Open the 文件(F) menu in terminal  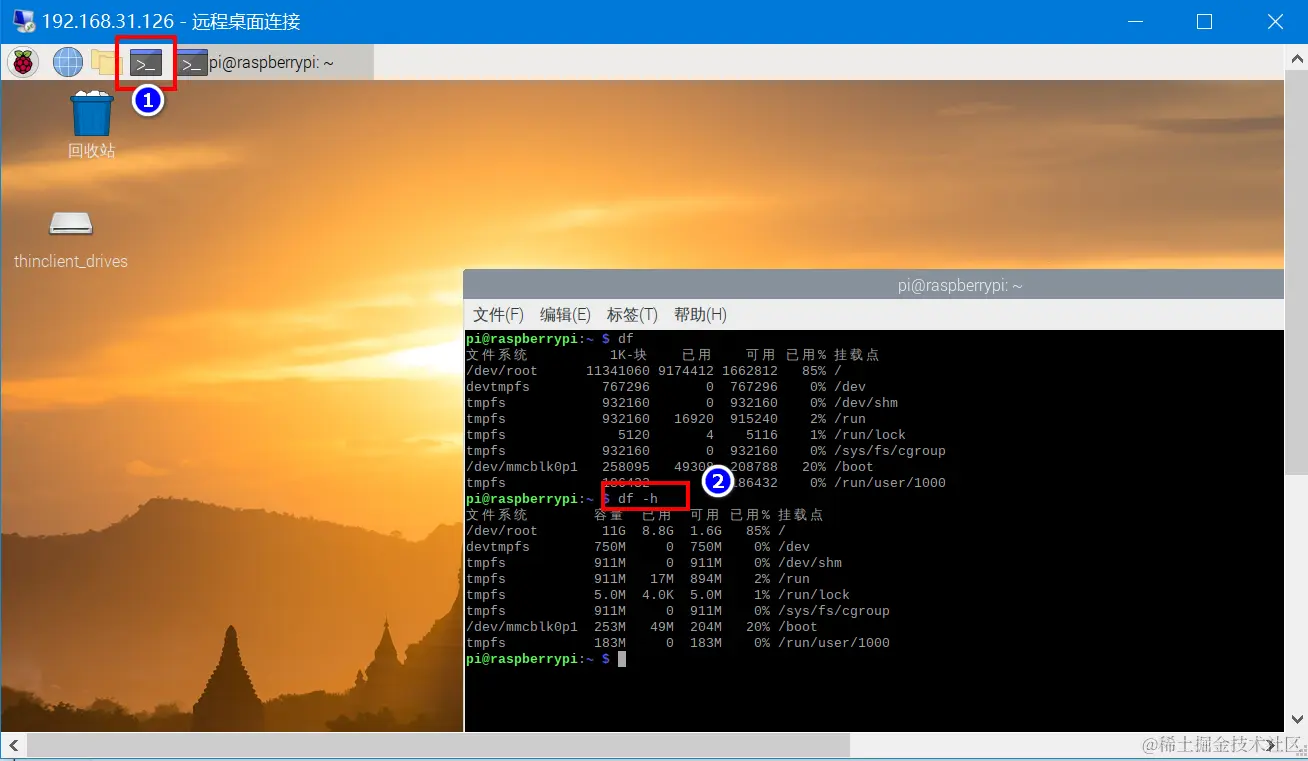(x=498, y=314)
